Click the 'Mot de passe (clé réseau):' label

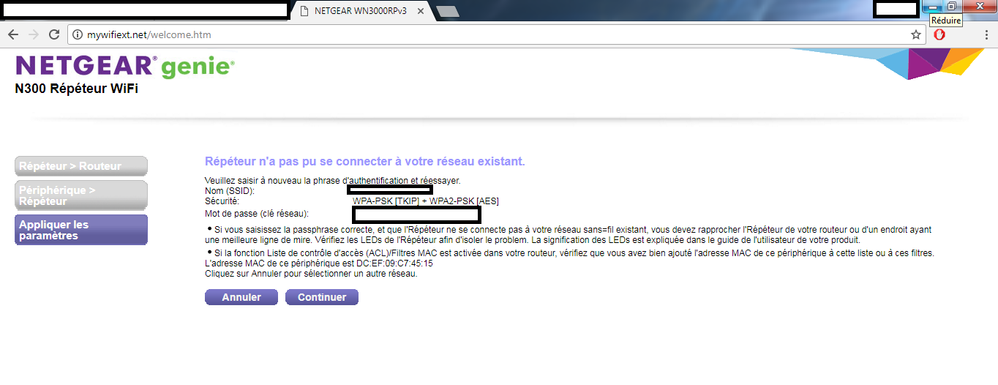click(257, 213)
